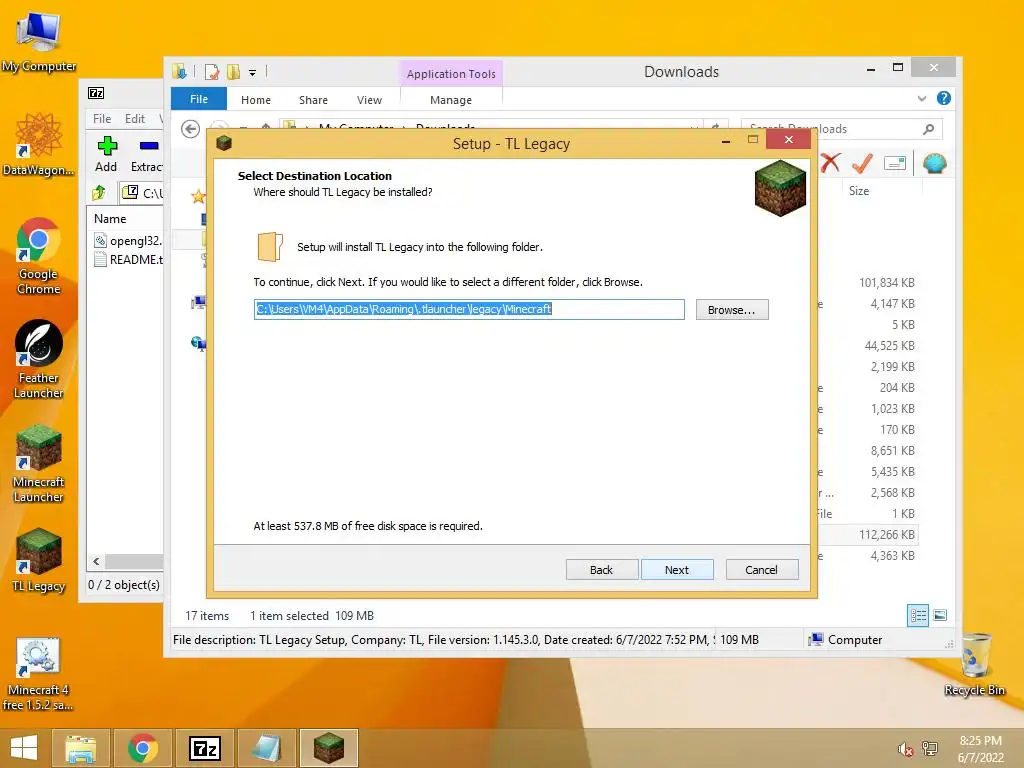Viewport: 1024px width, 768px height.
Task: Click the network tray icon
Action: [x=929, y=749]
